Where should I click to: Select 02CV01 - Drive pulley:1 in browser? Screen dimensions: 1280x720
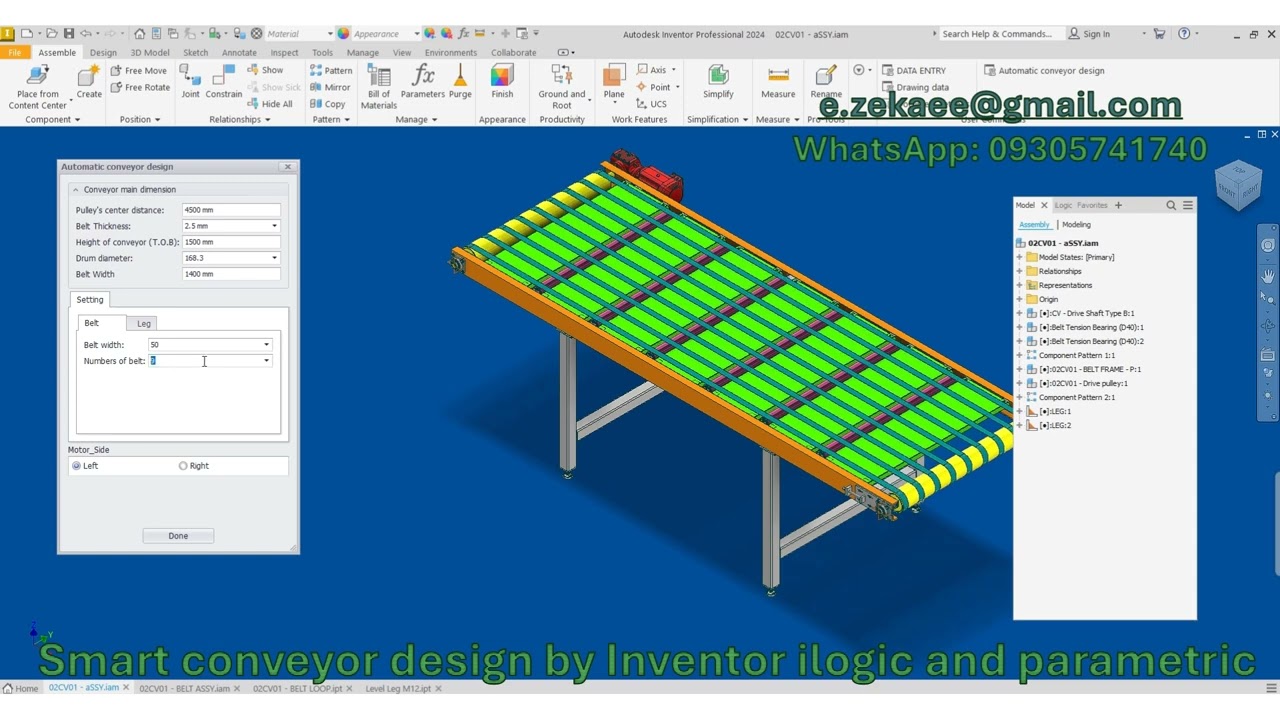click(x=1082, y=383)
